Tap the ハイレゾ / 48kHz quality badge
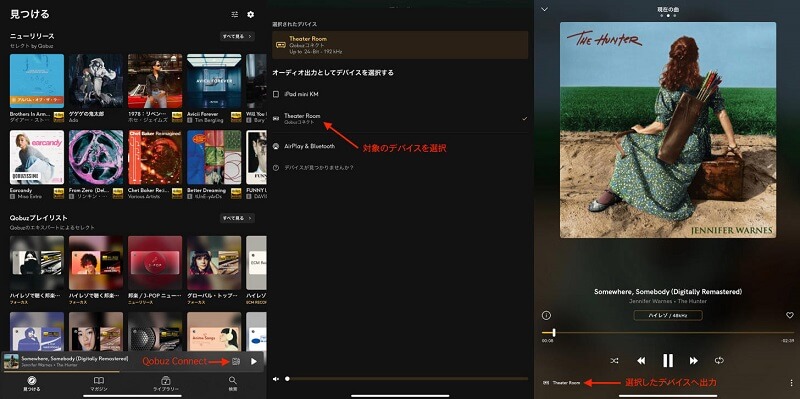 668,315
